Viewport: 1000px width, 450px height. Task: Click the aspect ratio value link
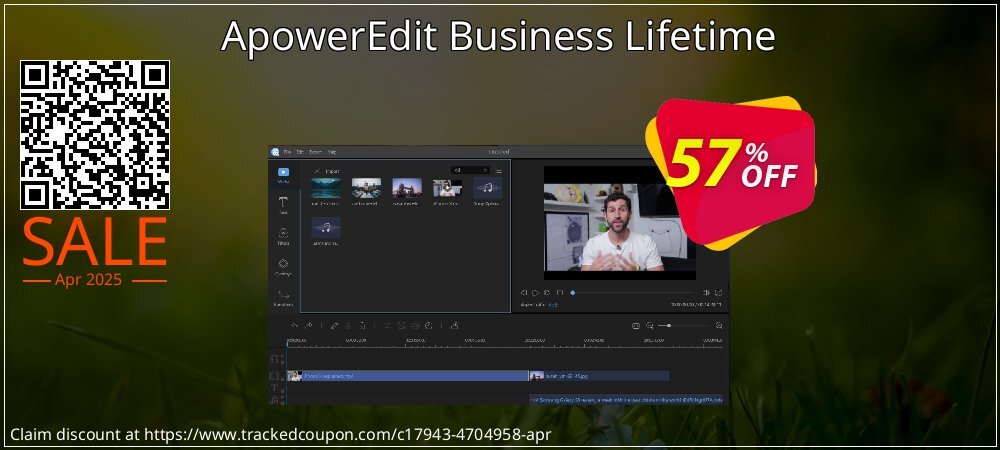(x=553, y=305)
